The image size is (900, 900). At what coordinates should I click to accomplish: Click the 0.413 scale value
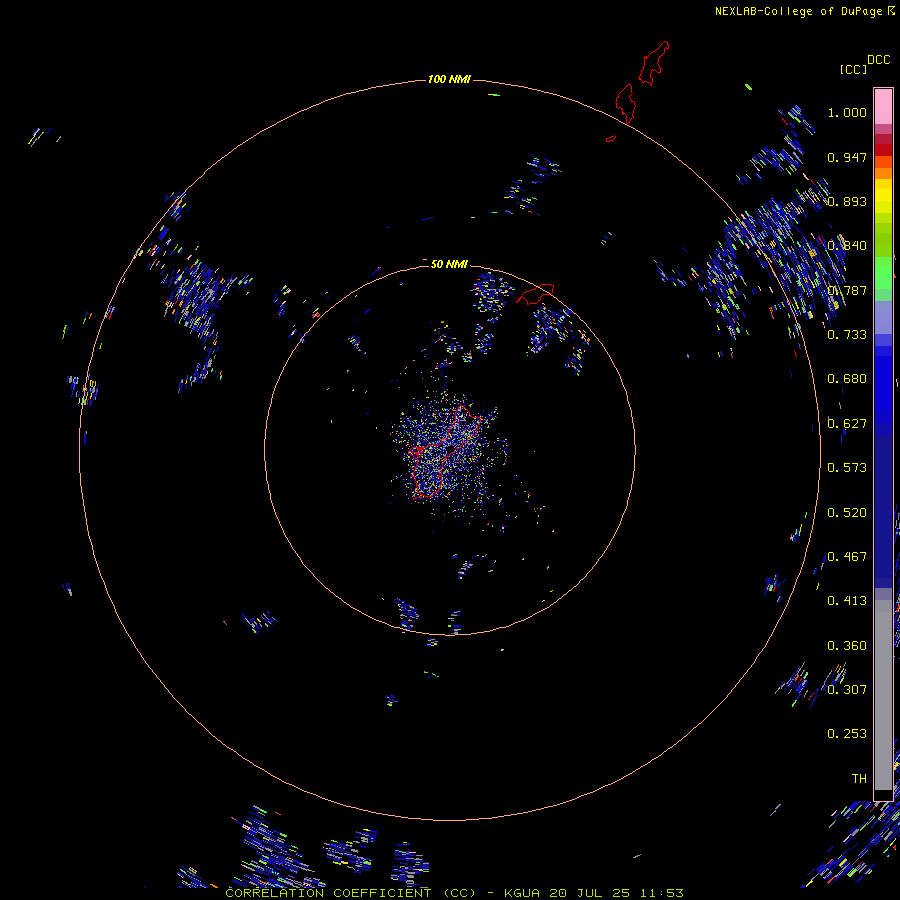coord(847,601)
